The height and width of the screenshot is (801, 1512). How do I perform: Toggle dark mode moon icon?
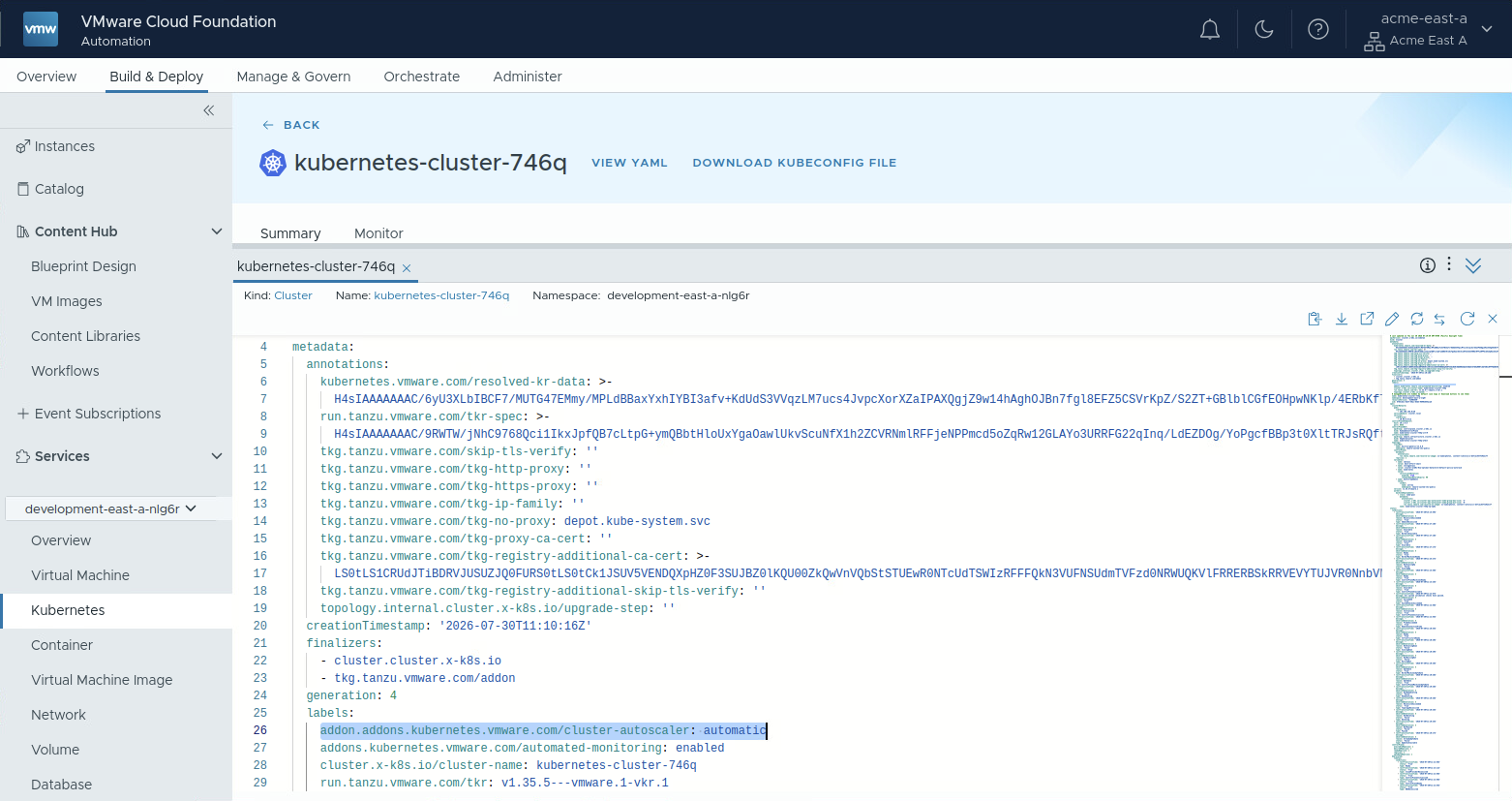pos(1264,30)
